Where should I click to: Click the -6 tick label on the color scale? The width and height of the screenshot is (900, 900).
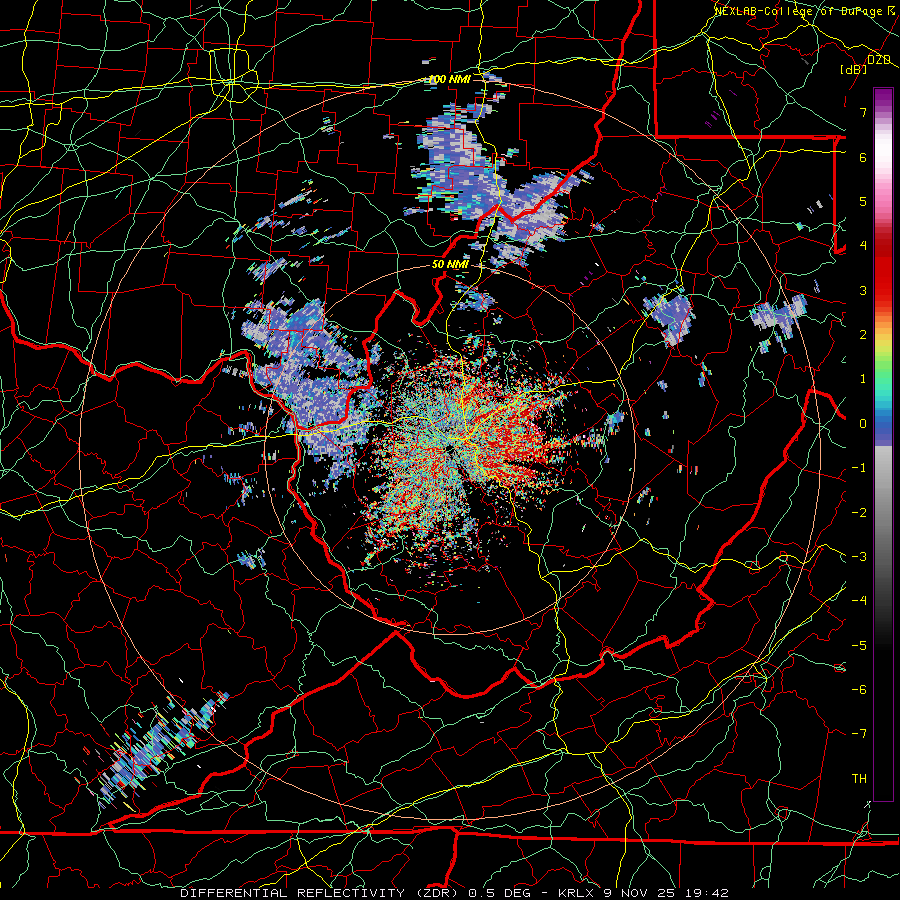[859, 690]
